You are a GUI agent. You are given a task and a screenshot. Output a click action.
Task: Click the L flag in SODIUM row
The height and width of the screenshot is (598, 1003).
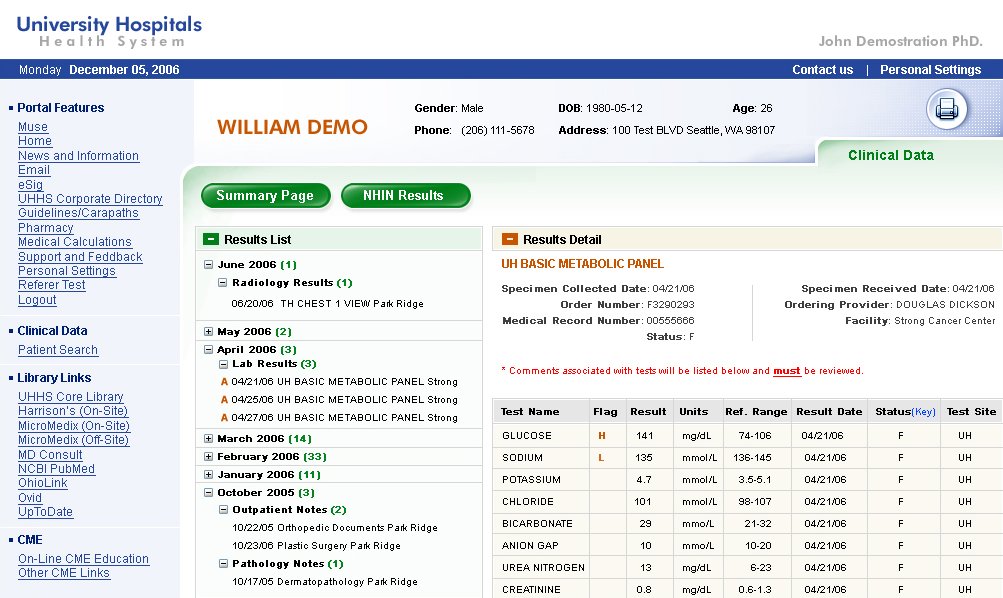601,457
